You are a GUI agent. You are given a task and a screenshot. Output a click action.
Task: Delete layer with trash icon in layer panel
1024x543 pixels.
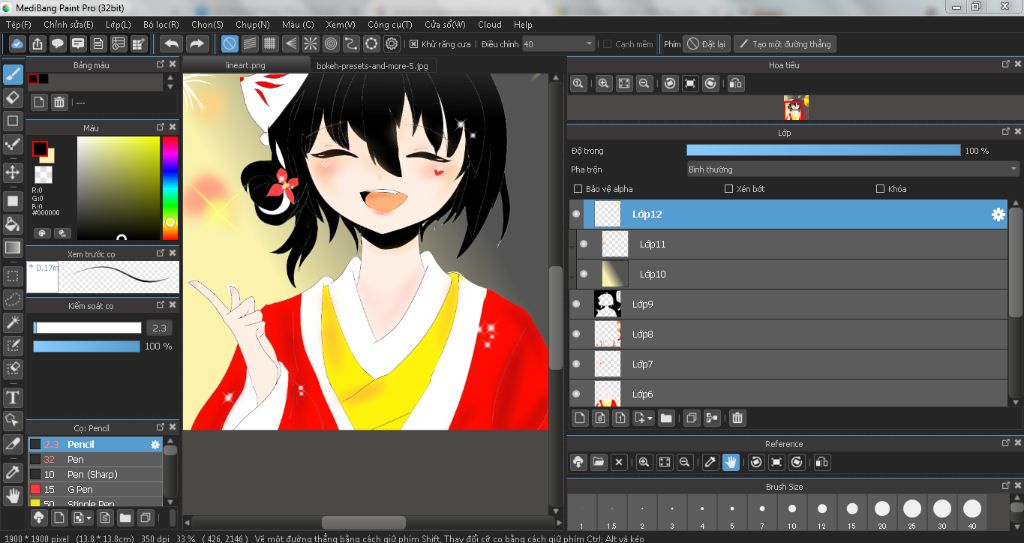click(737, 418)
